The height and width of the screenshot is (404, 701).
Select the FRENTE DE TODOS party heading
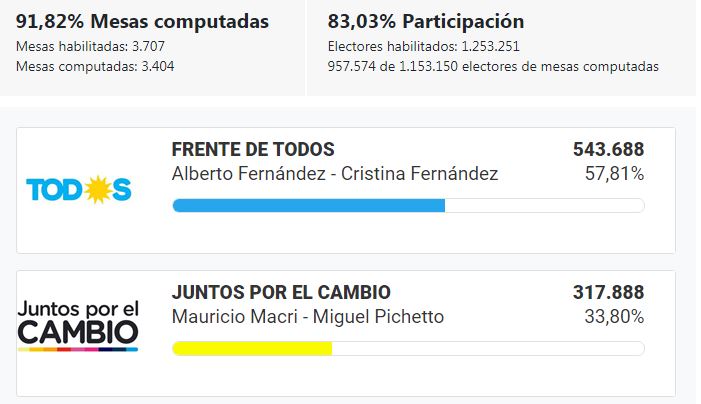point(253,149)
